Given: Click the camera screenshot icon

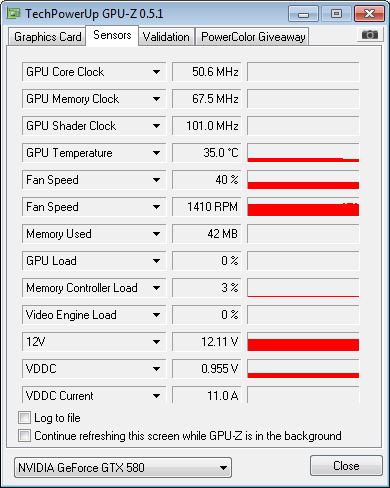Looking at the screenshot, I should coord(370,34).
